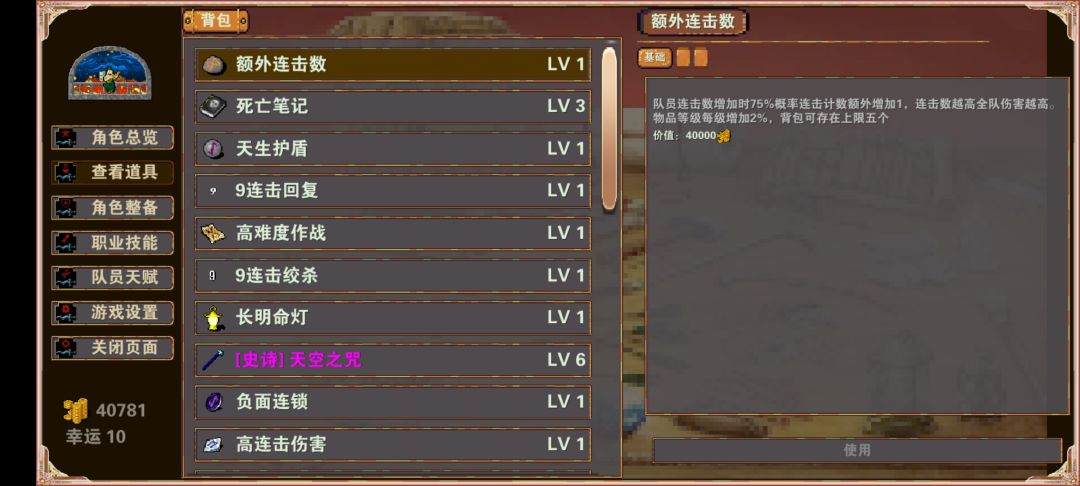Click the scroll map icon for 高难度作战

[213, 233]
